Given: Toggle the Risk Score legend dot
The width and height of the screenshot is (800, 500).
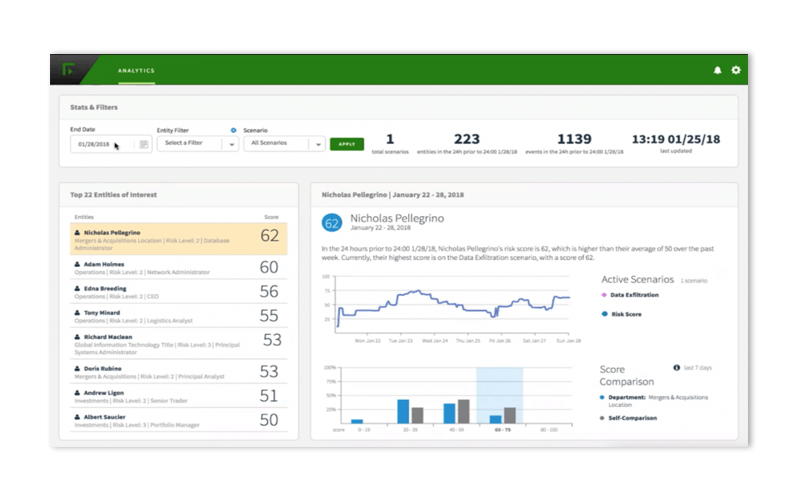Looking at the screenshot, I should (605, 314).
